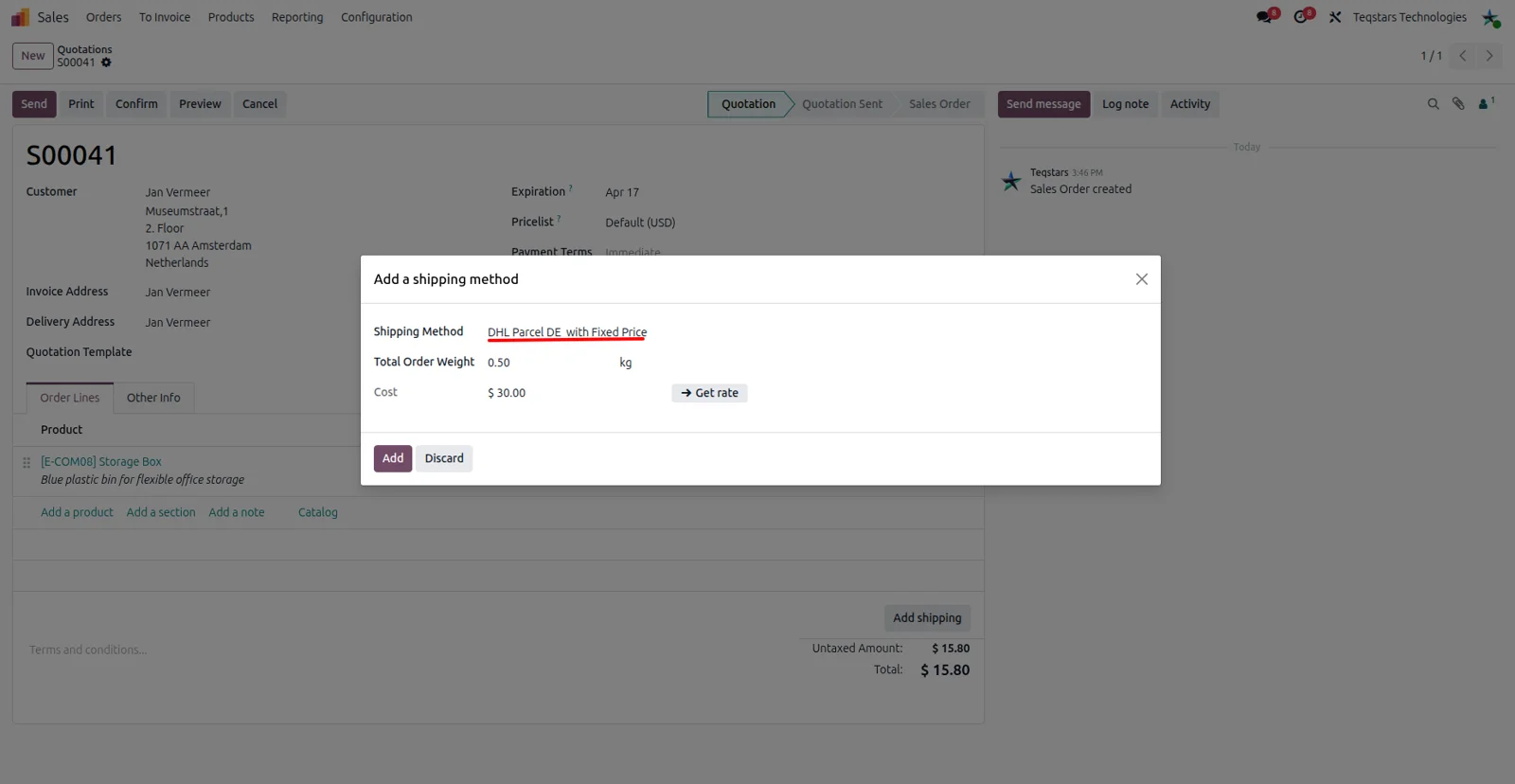Open the Orders menu
1515x784 pixels.
pyautogui.click(x=103, y=17)
